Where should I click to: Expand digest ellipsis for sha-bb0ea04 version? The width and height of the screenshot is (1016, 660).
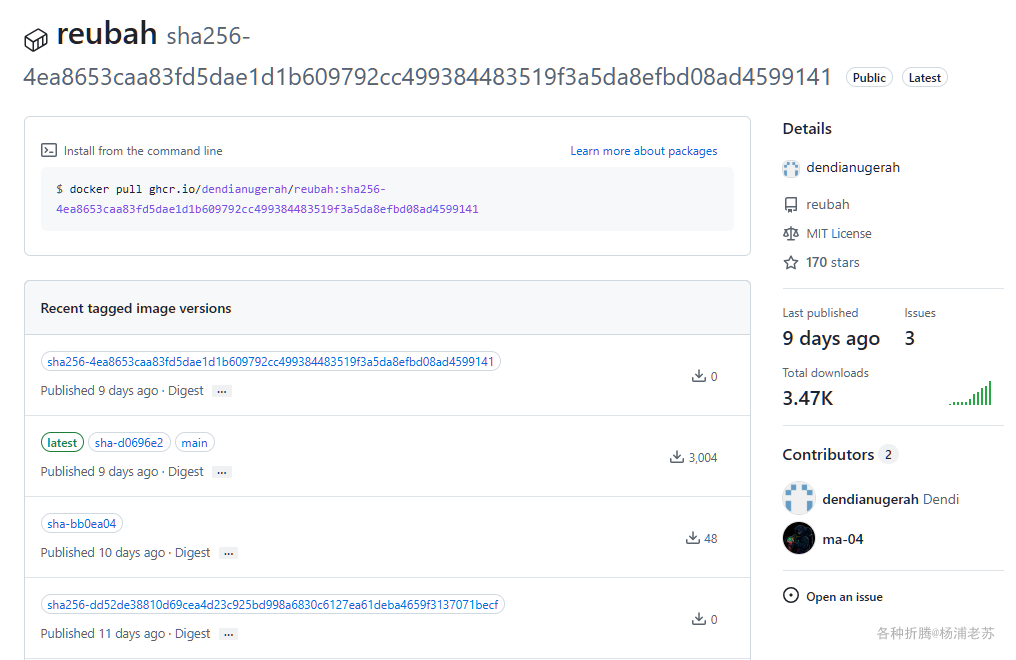[229, 553]
